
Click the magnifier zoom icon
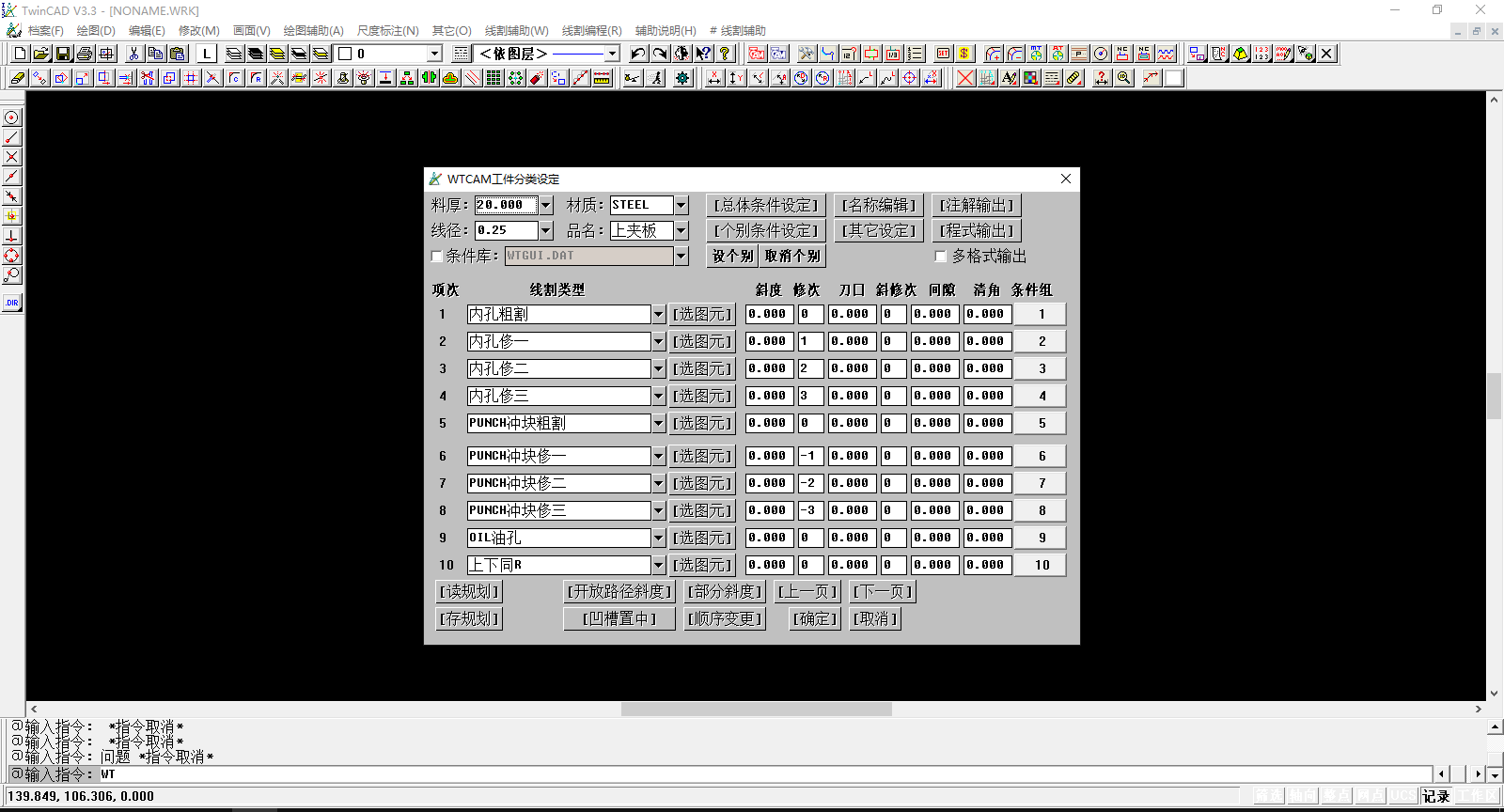coord(1123,78)
